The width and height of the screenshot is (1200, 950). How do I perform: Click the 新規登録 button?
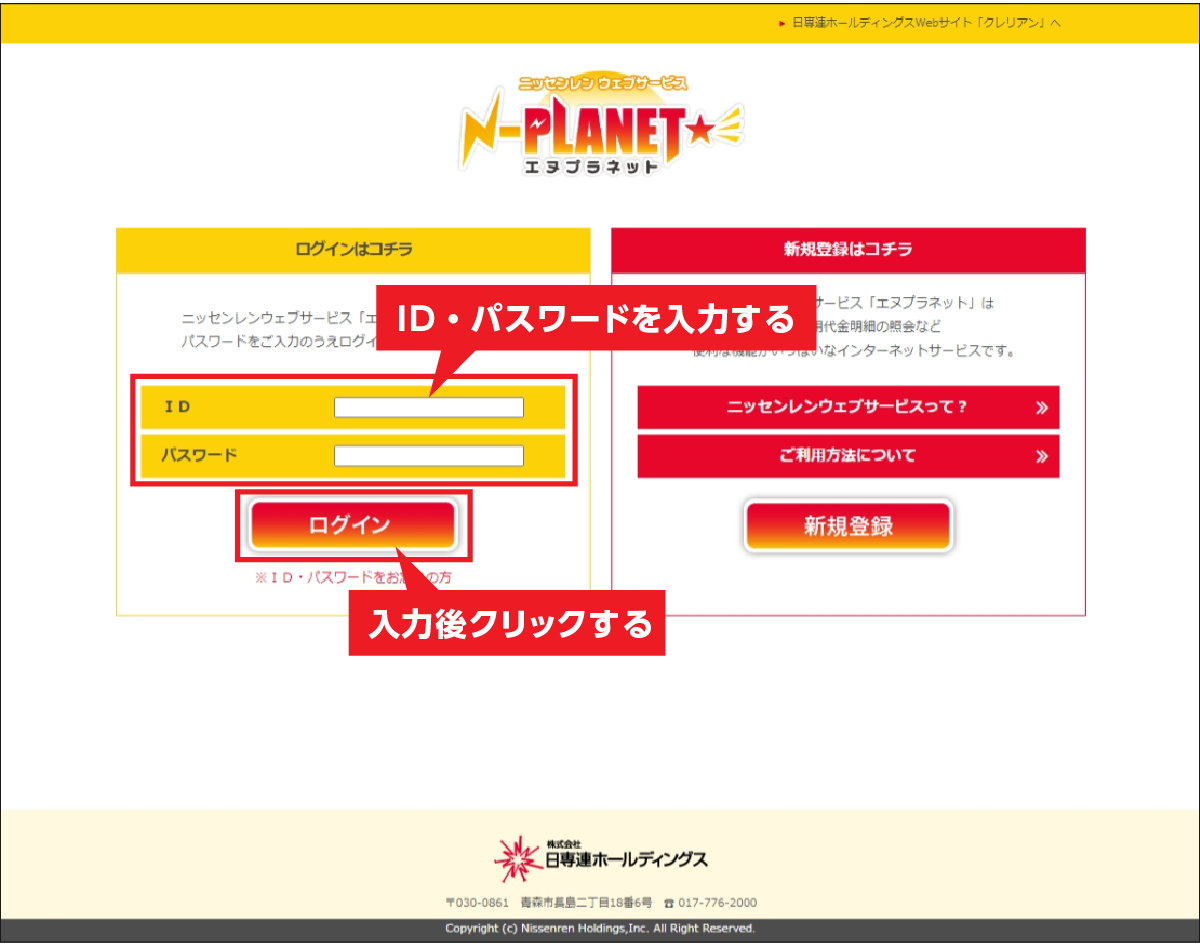tap(848, 526)
